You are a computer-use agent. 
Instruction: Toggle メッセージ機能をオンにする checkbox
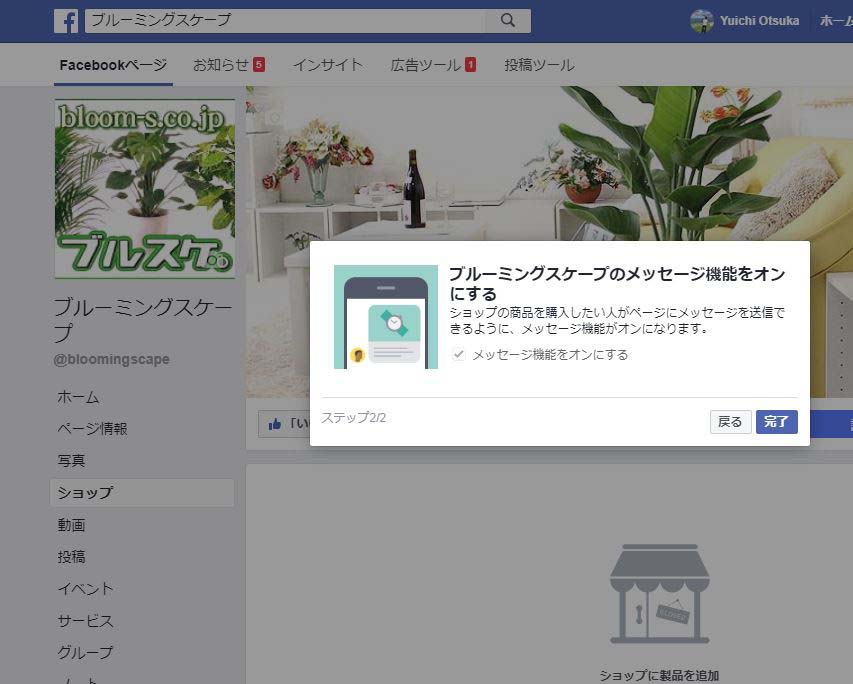point(459,355)
